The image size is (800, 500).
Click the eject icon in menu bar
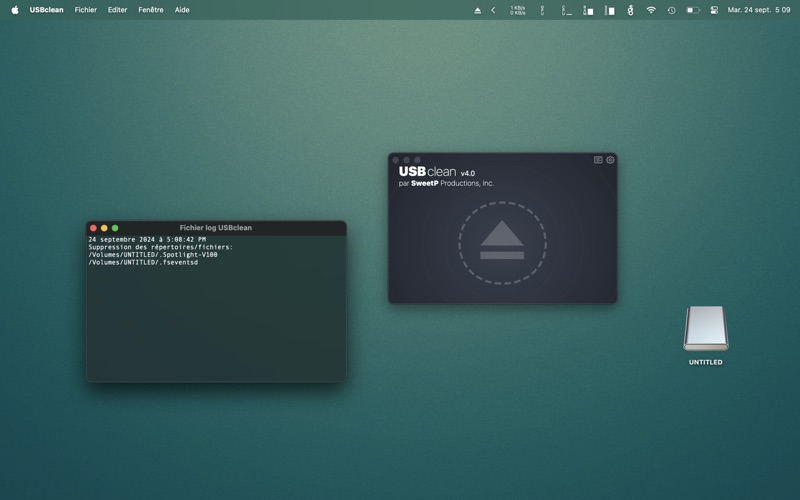(478, 10)
